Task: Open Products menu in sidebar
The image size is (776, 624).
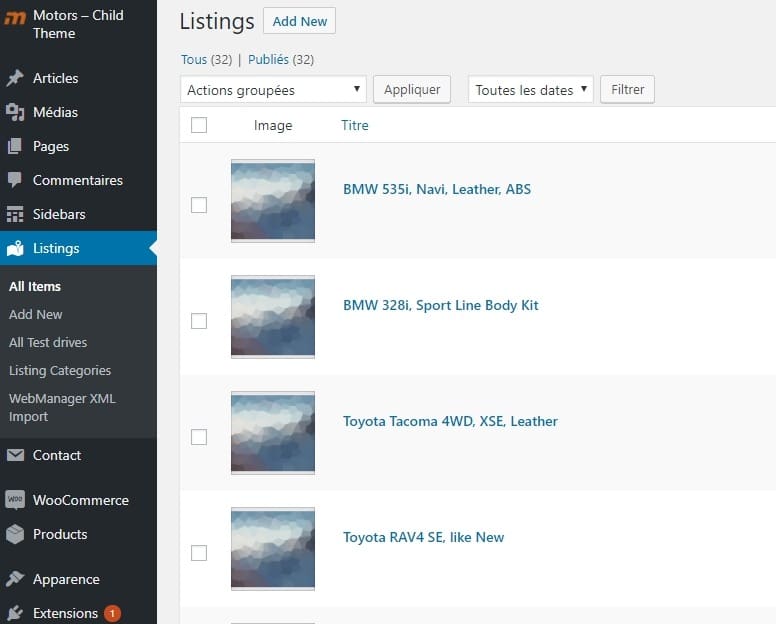Action: [78, 534]
